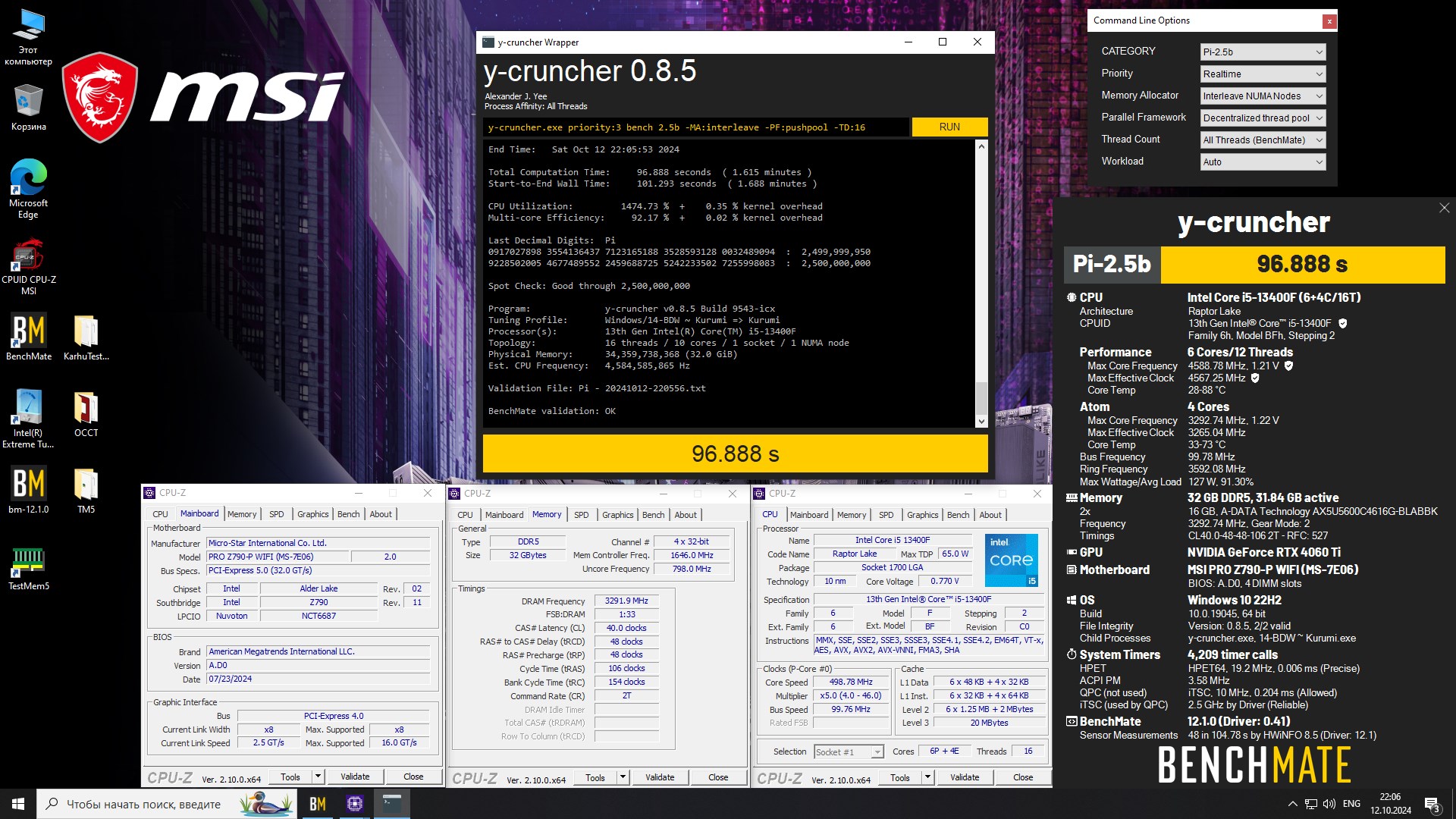Show hidden system tray icons
This screenshot has height=819, width=1456.
tap(1292, 804)
